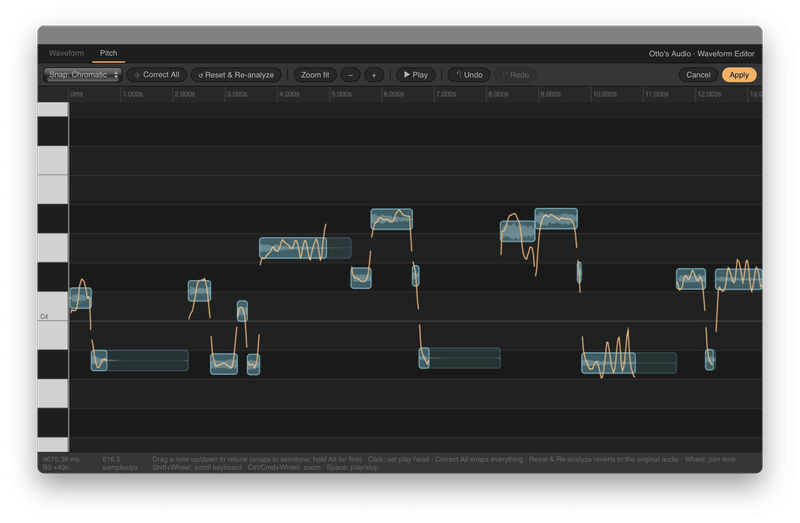
Task: Select the low note blob at 3s
Action: (224, 364)
